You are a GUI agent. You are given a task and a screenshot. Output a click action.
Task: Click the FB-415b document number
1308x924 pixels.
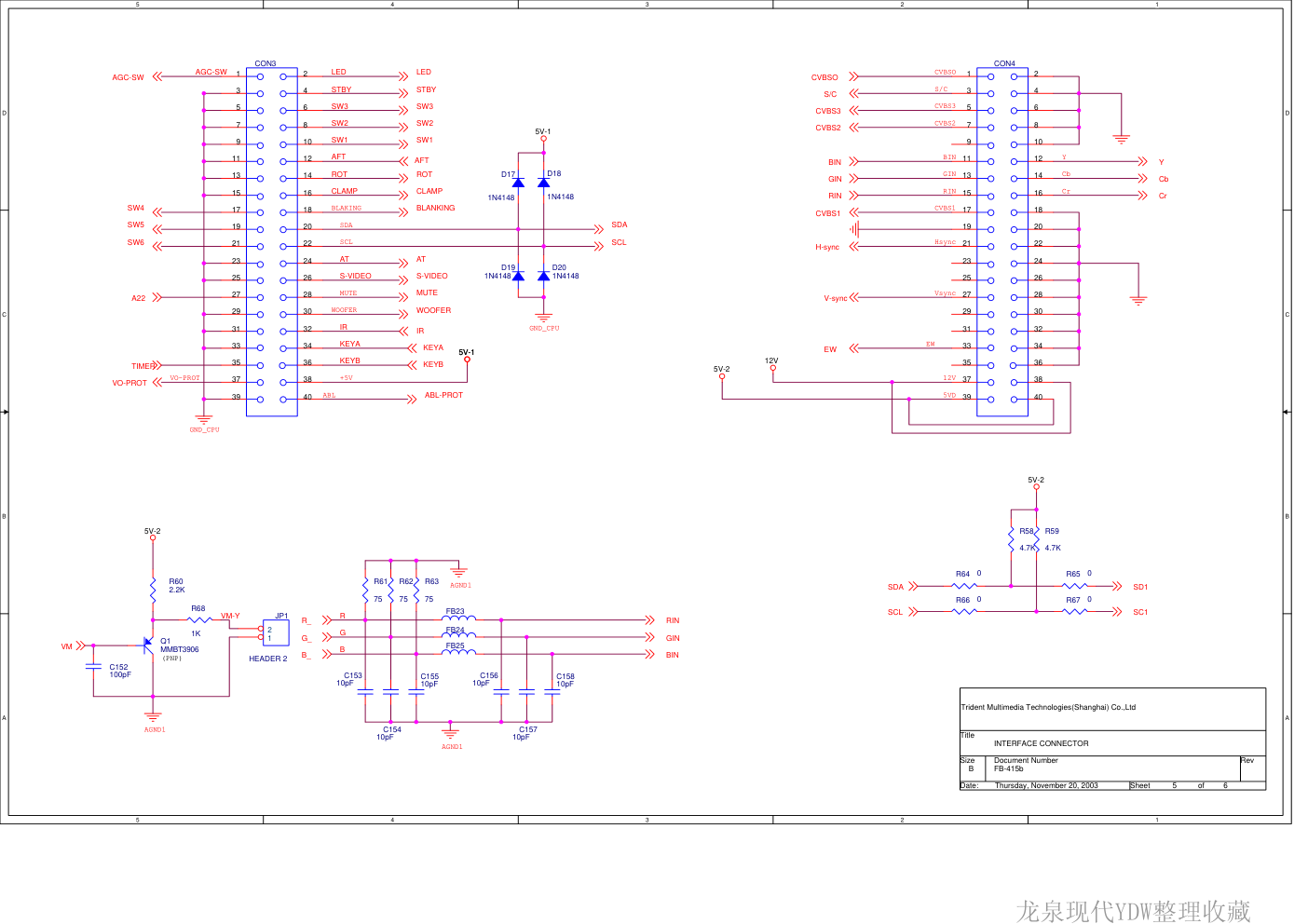click(x=1008, y=768)
